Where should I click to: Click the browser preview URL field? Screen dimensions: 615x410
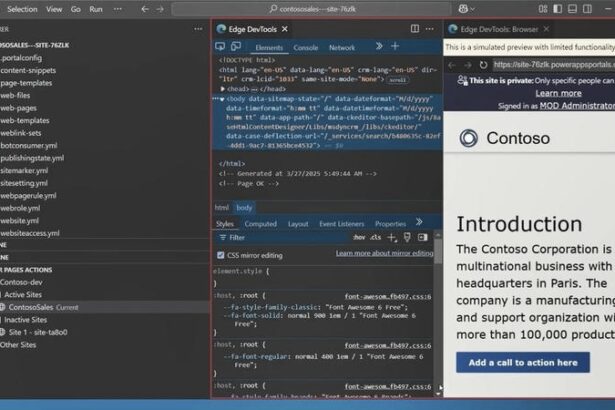click(x=553, y=65)
